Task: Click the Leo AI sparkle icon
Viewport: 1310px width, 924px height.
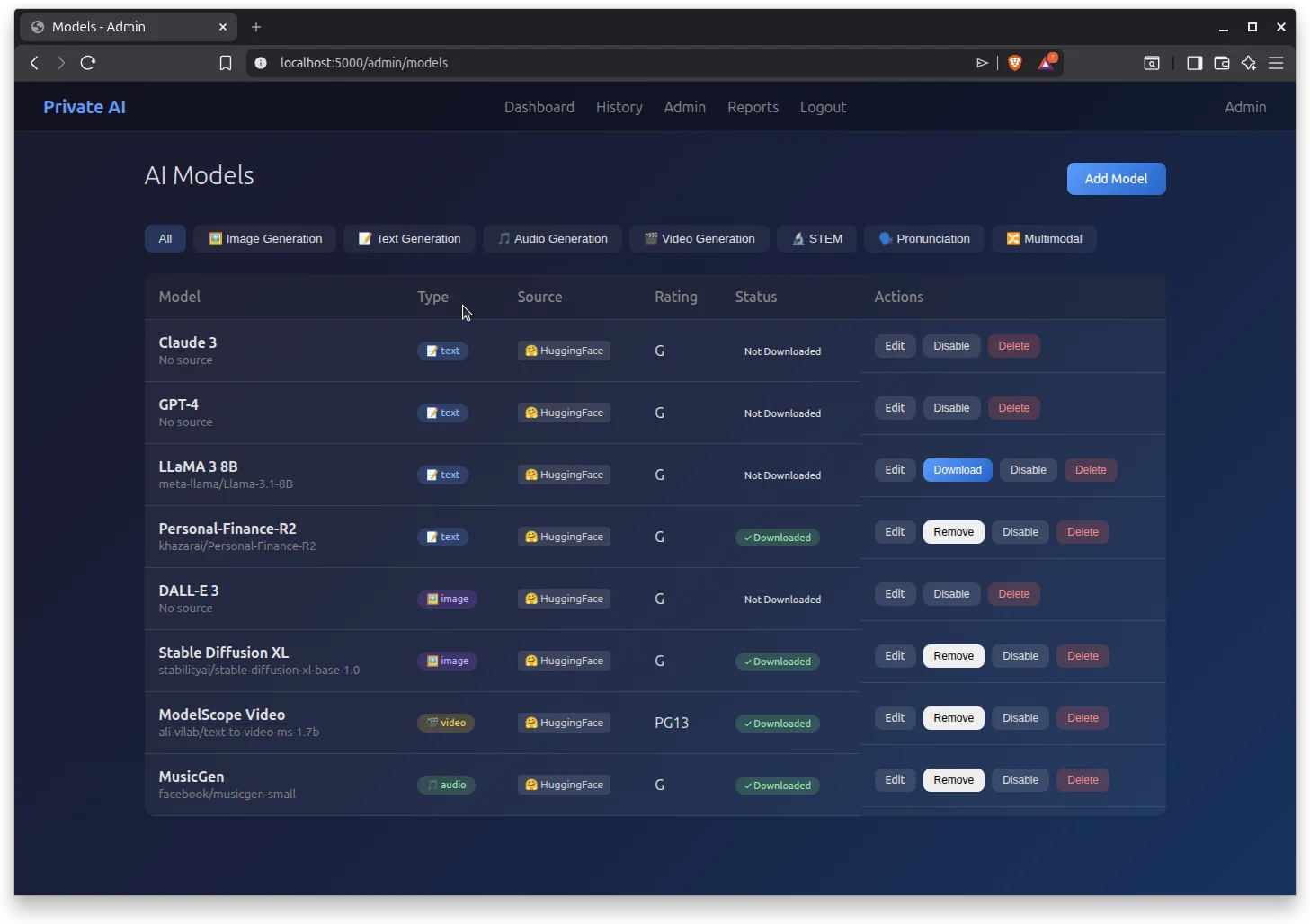Action: [x=1249, y=63]
